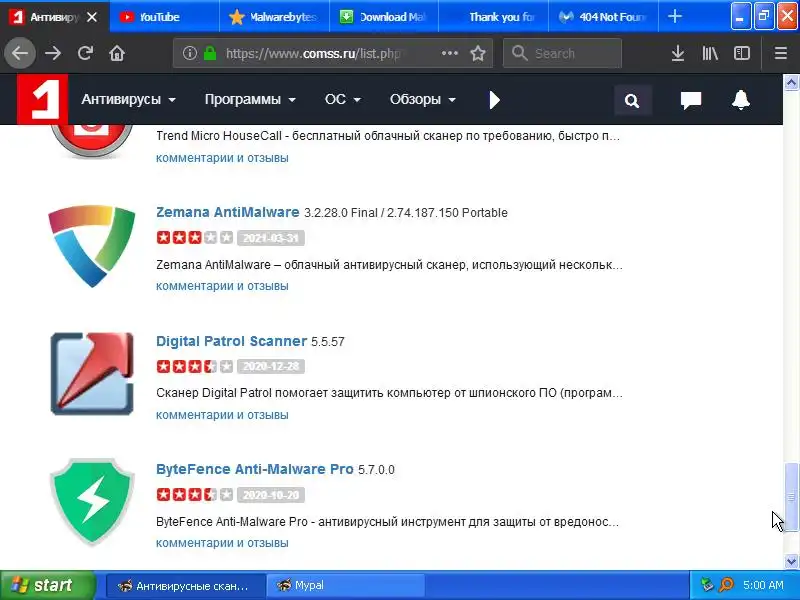Click the comss red logo

click(x=42, y=99)
